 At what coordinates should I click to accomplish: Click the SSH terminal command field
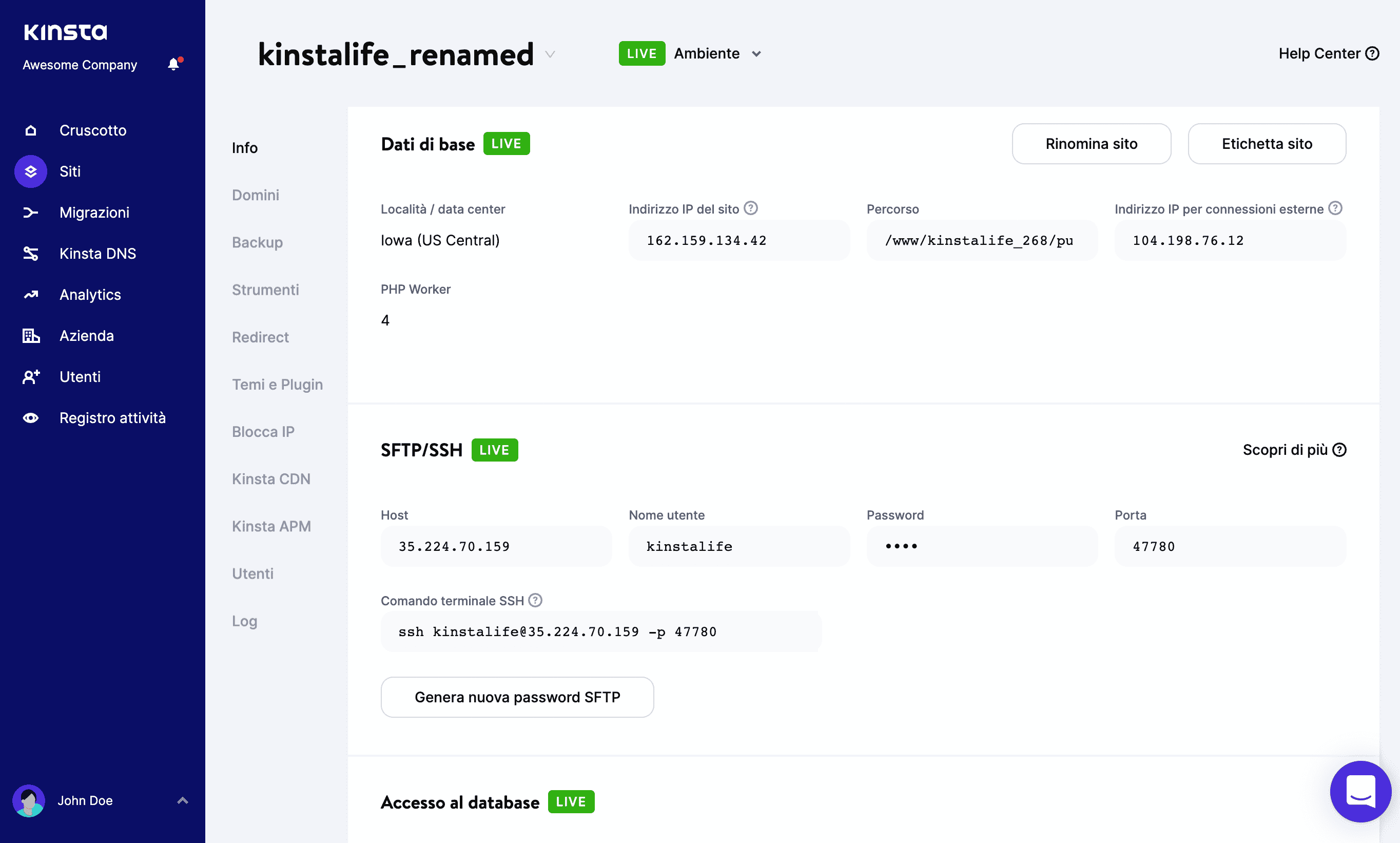click(x=601, y=631)
